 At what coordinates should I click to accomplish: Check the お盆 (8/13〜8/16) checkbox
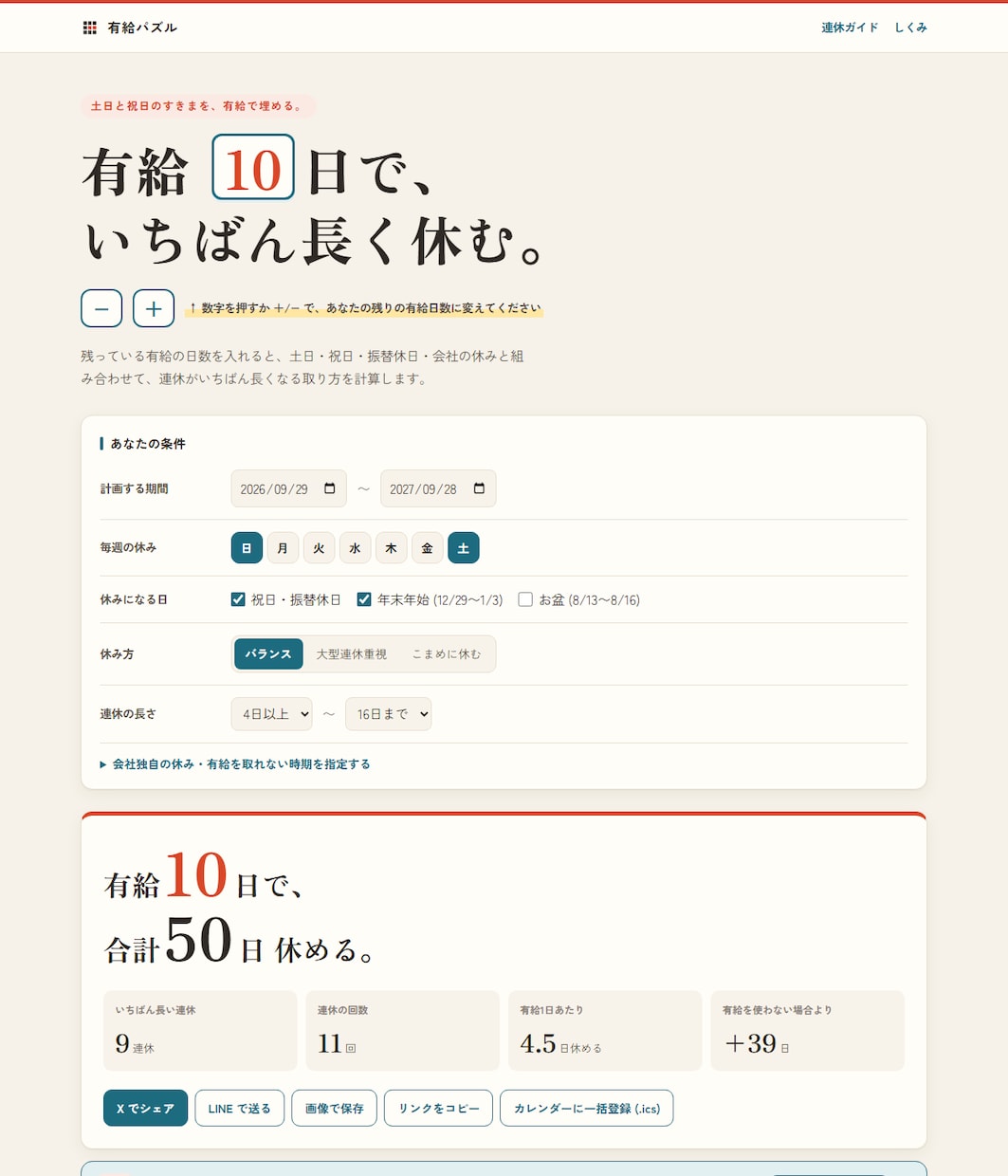point(525,599)
